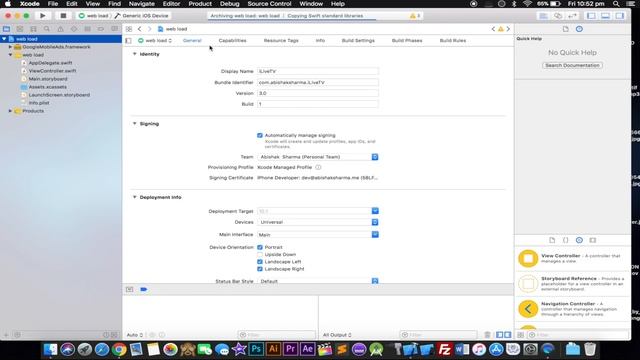
Task: Uncheck Landscape Right orientation
Action: pos(260,269)
